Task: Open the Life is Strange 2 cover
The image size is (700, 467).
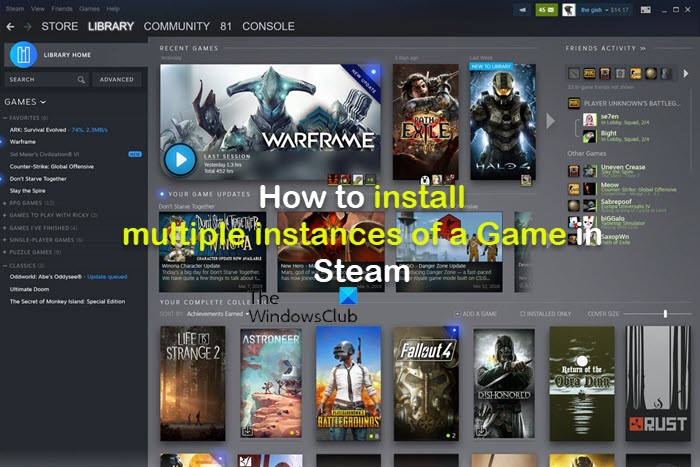Action: [193, 384]
